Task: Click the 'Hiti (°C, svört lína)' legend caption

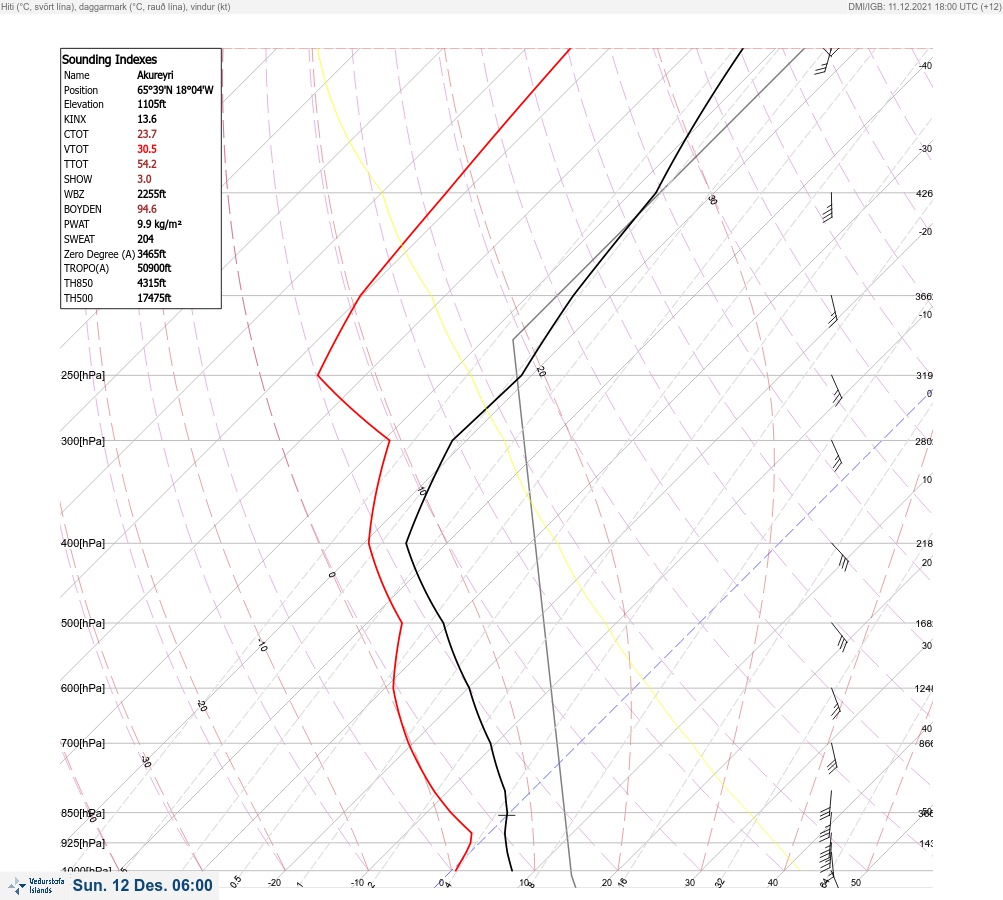Action: (x=41, y=6)
